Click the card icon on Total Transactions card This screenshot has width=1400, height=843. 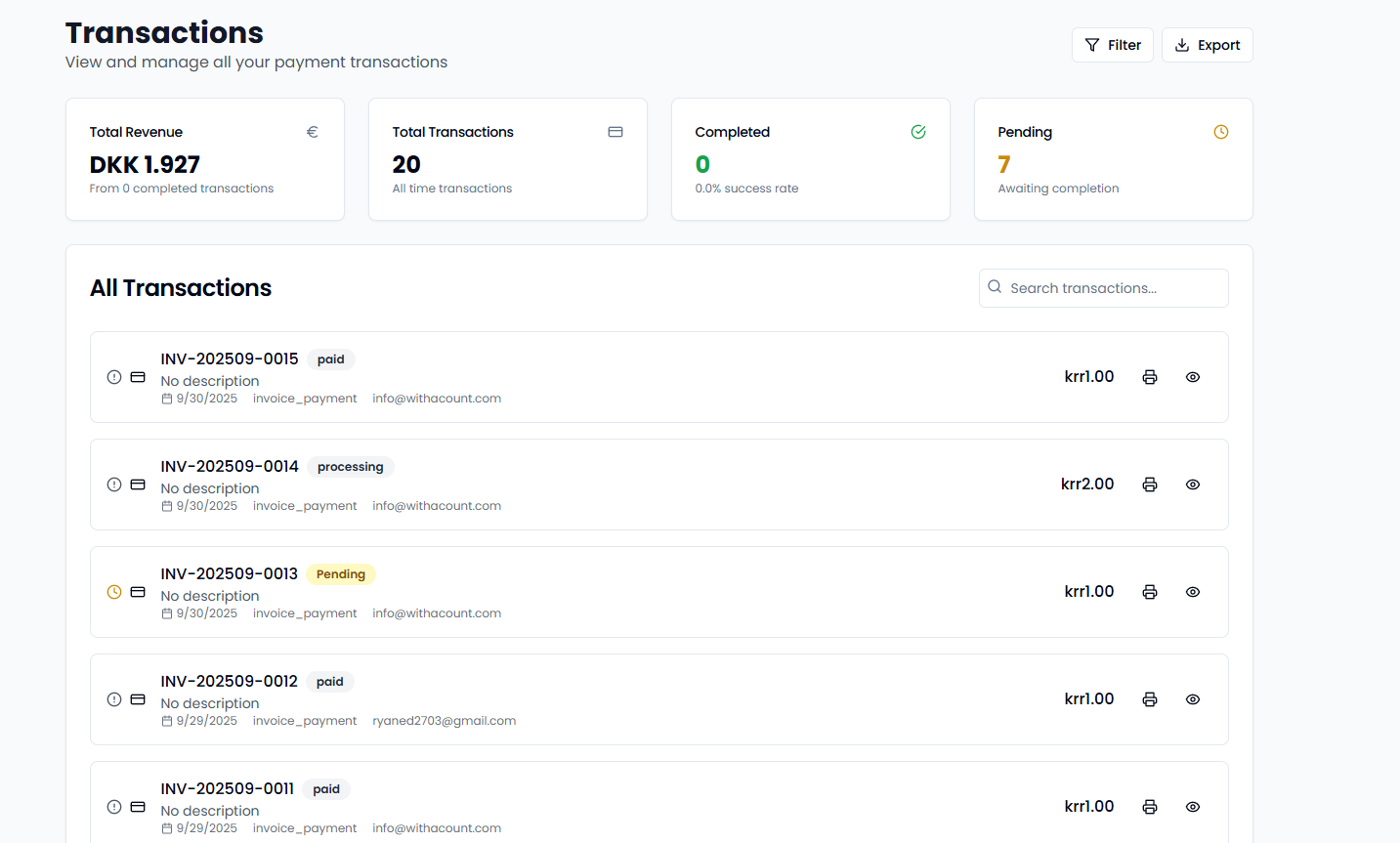click(615, 131)
